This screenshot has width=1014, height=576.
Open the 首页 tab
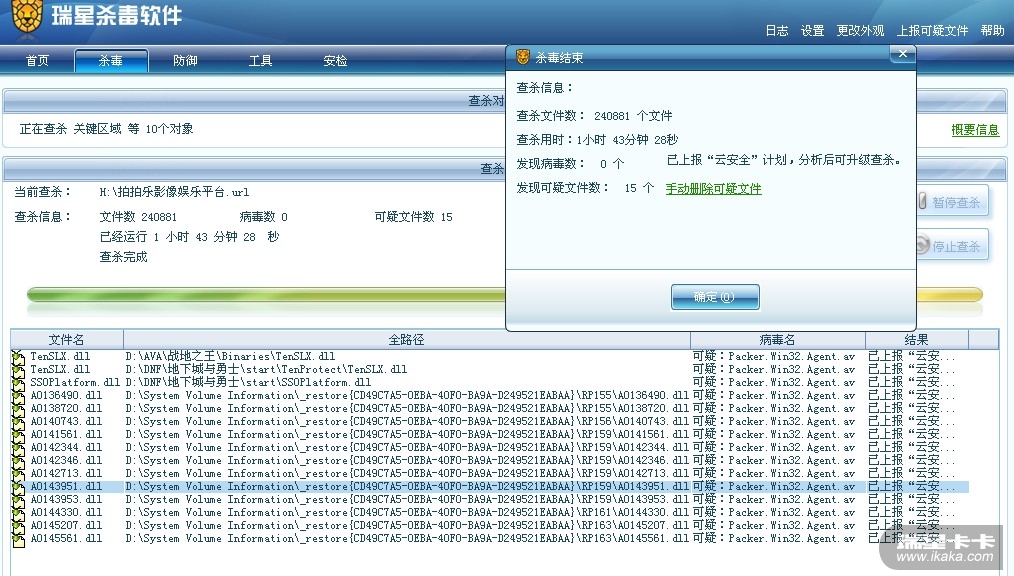(37, 61)
